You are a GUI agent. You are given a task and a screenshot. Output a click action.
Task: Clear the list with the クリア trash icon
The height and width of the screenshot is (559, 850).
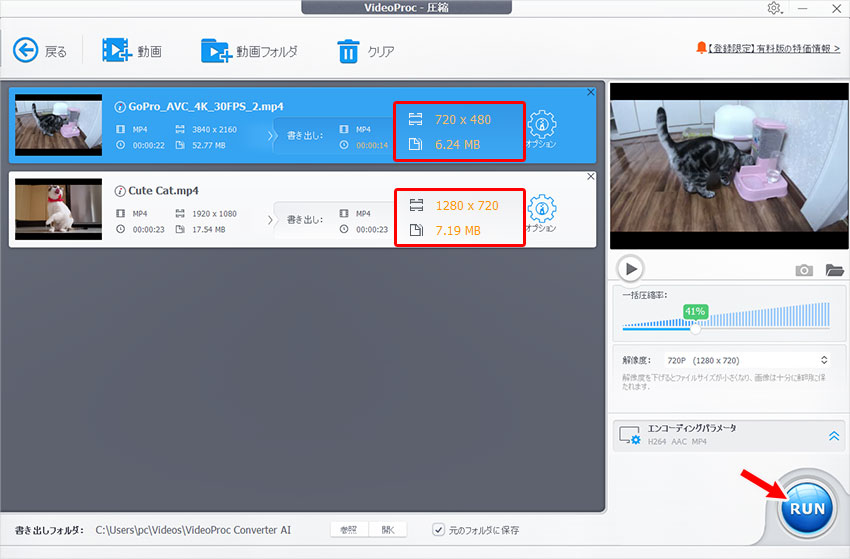pyautogui.click(x=348, y=51)
